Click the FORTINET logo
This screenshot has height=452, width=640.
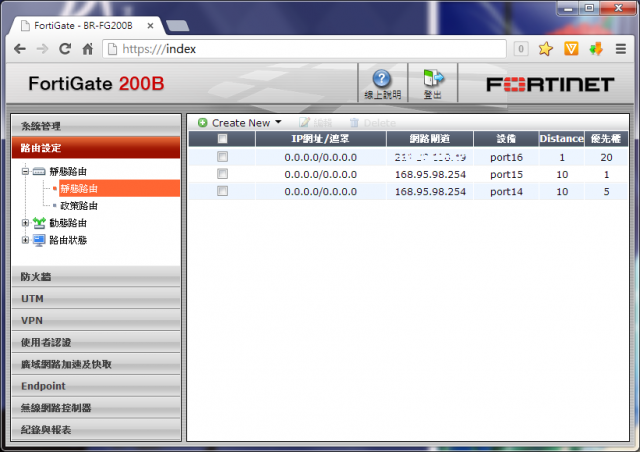[550, 85]
